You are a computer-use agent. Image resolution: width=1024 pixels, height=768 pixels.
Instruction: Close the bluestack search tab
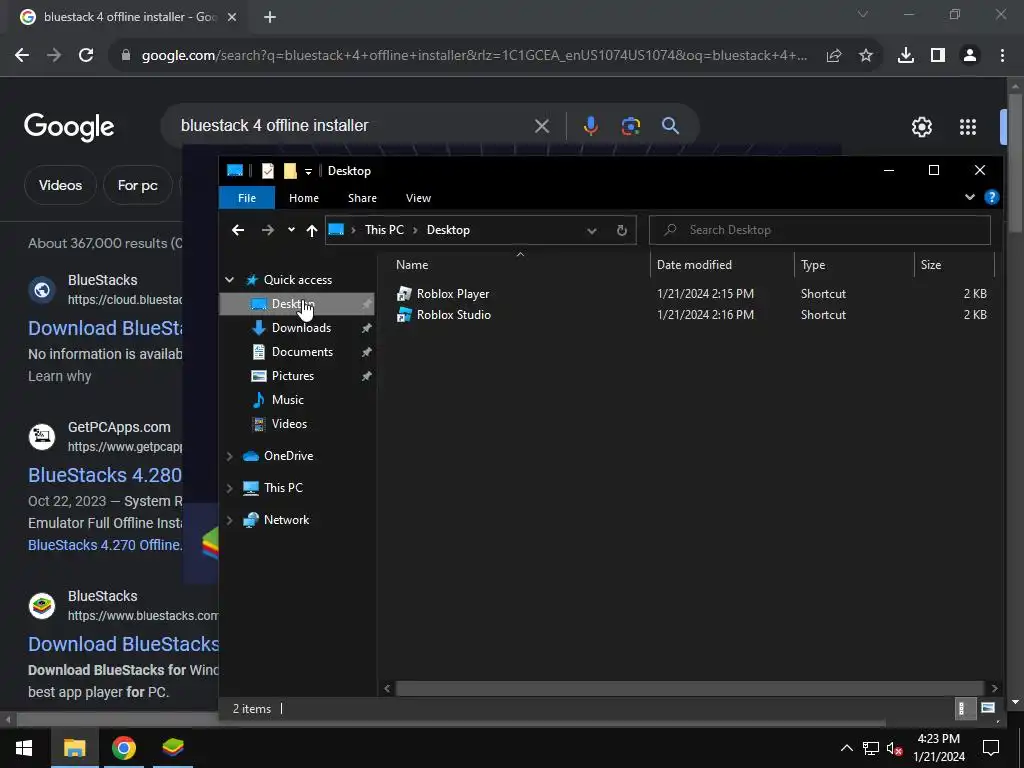click(232, 17)
